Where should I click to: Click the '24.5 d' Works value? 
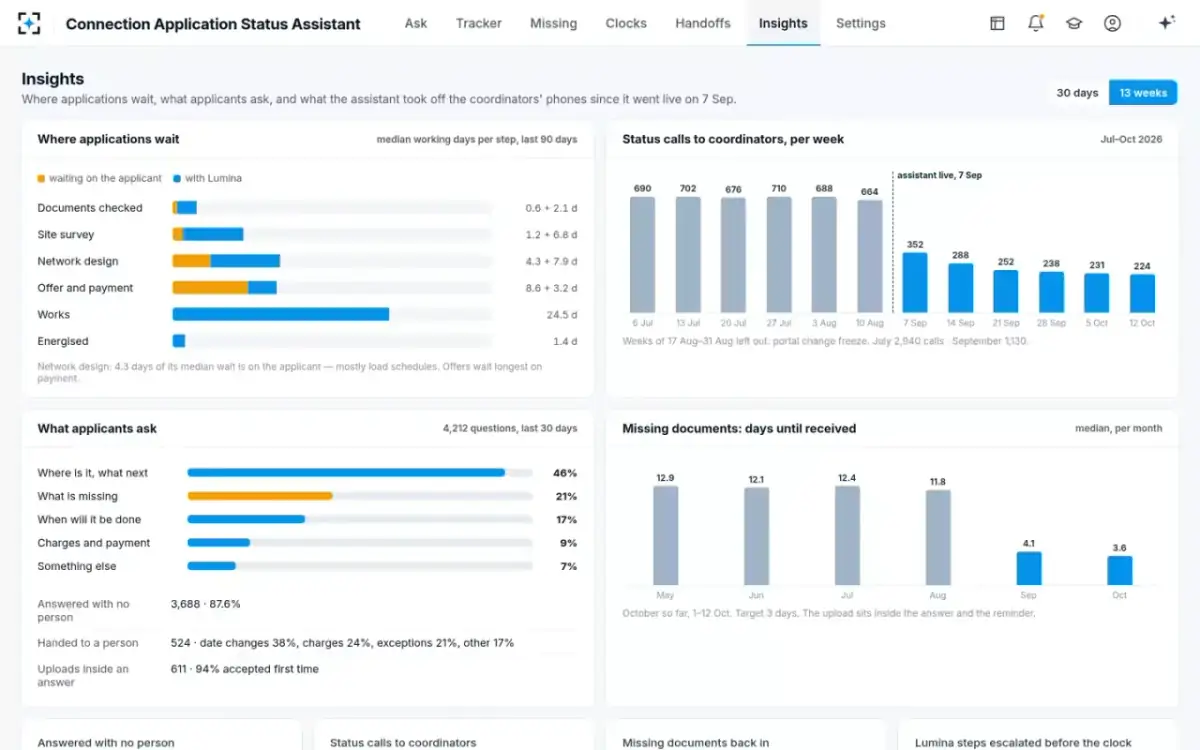click(x=562, y=315)
